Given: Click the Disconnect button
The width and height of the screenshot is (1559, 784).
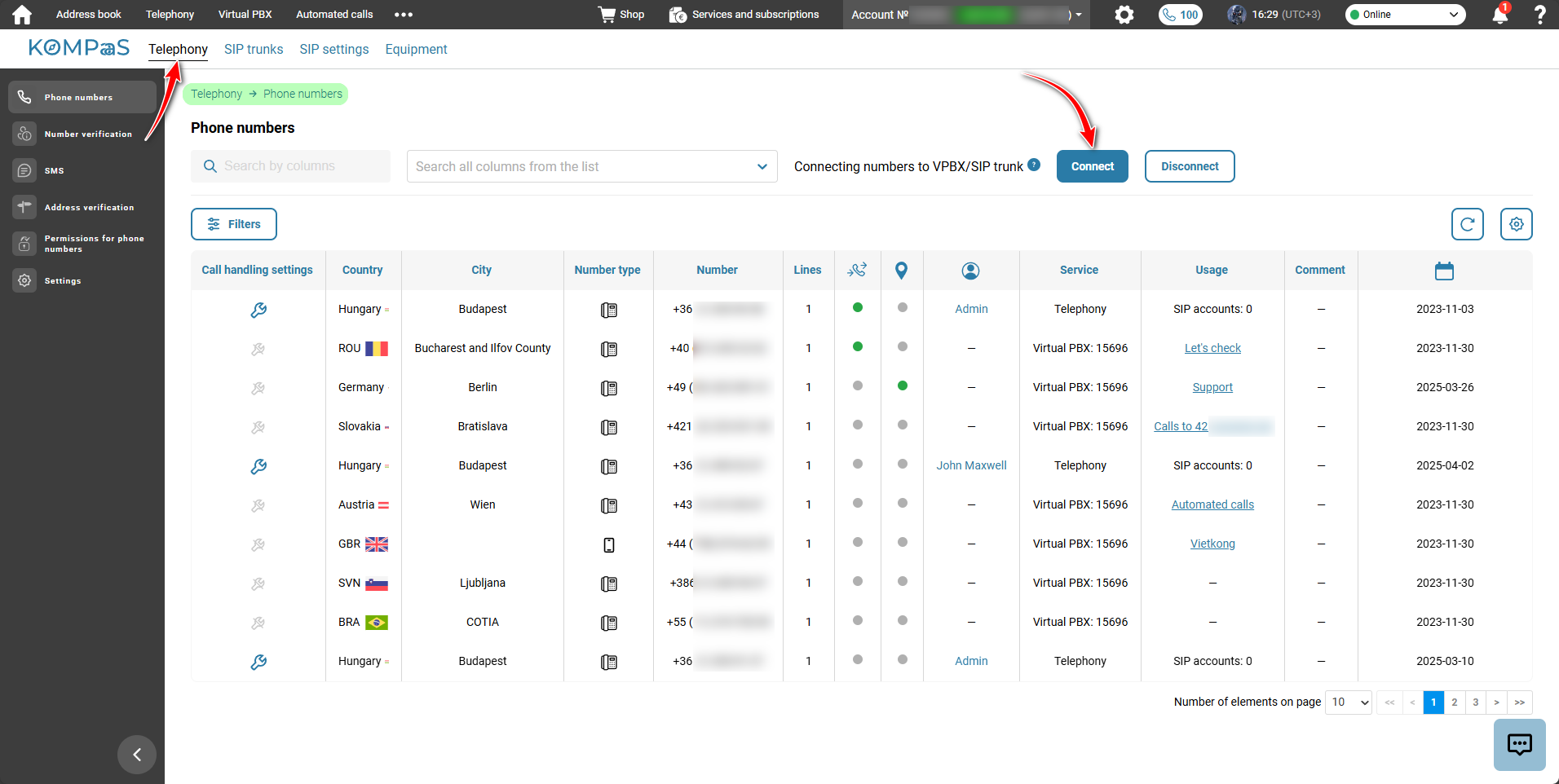Looking at the screenshot, I should [1190, 166].
